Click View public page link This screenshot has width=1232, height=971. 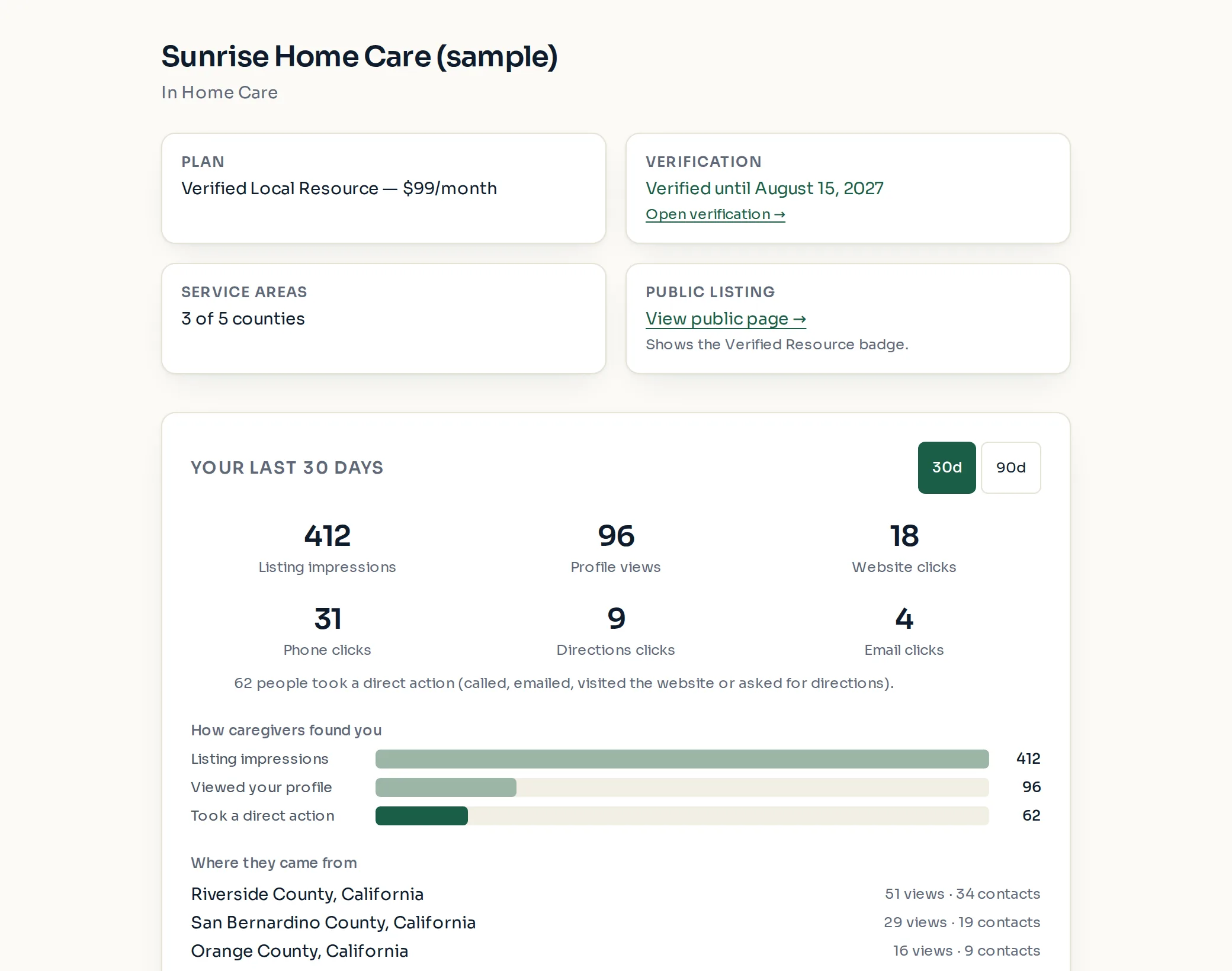tap(726, 319)
